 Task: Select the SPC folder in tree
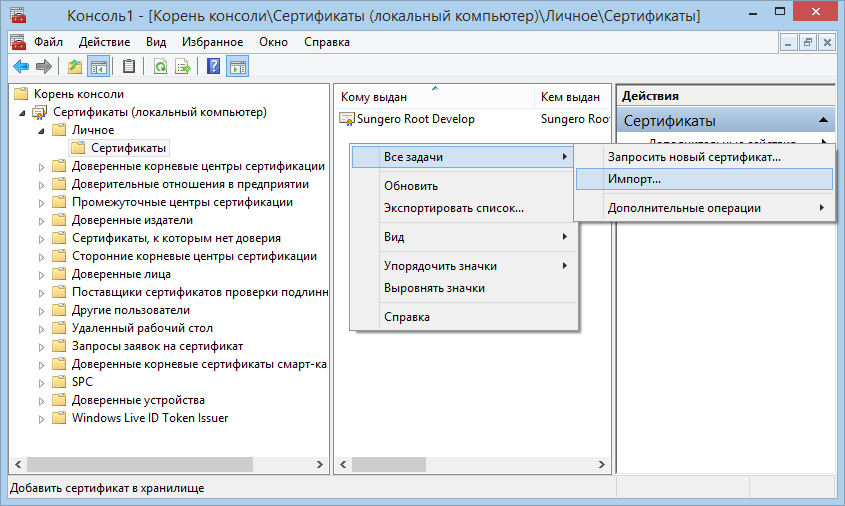[x=82, y=382]
